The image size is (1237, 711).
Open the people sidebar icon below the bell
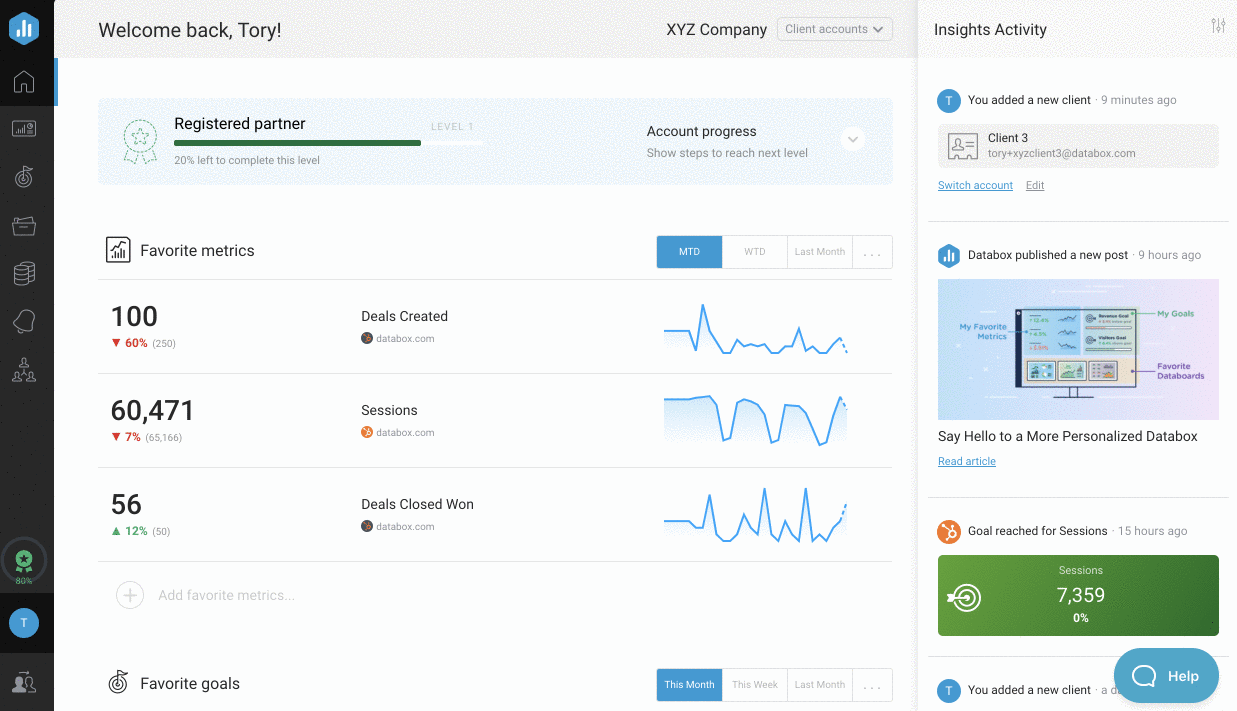click(24, 370)
